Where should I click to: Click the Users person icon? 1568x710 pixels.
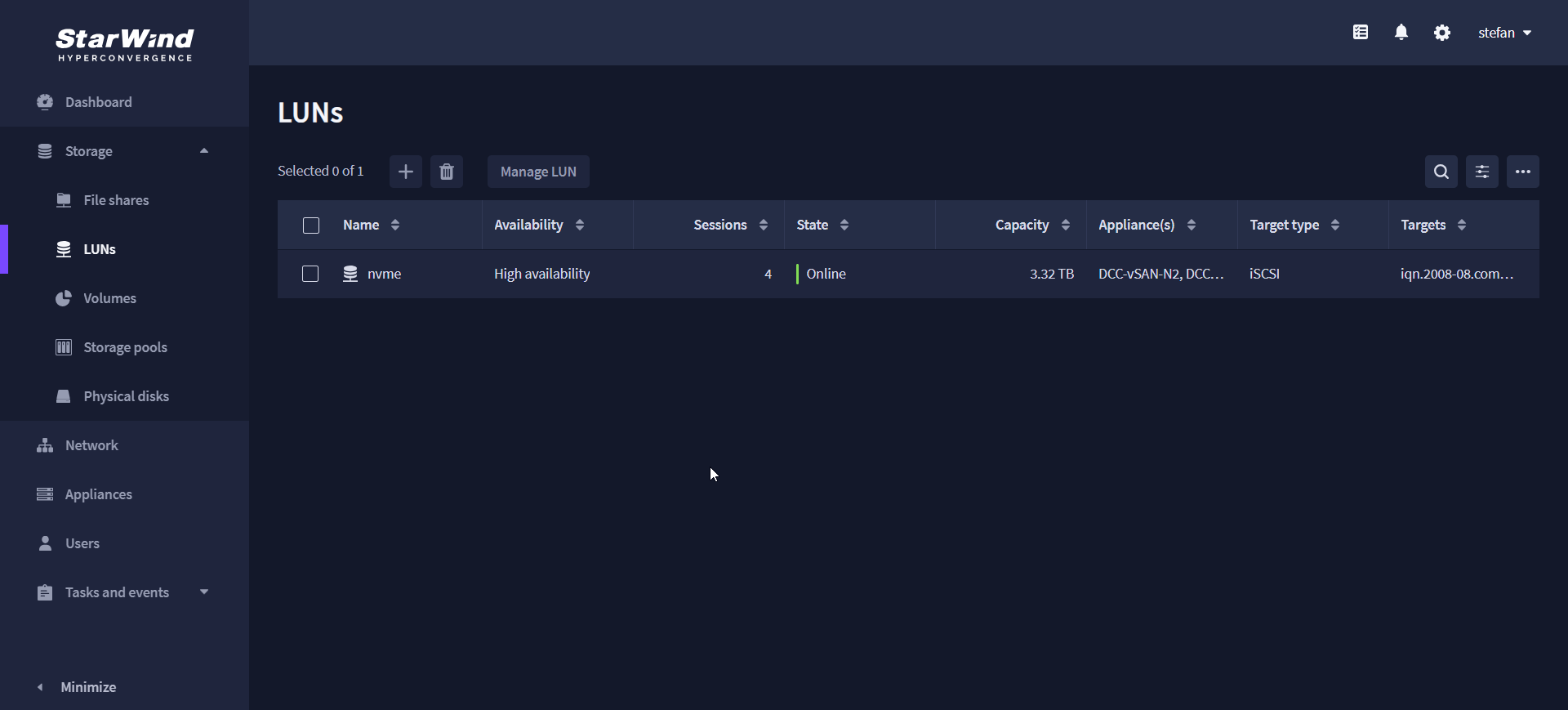point(45,543)
